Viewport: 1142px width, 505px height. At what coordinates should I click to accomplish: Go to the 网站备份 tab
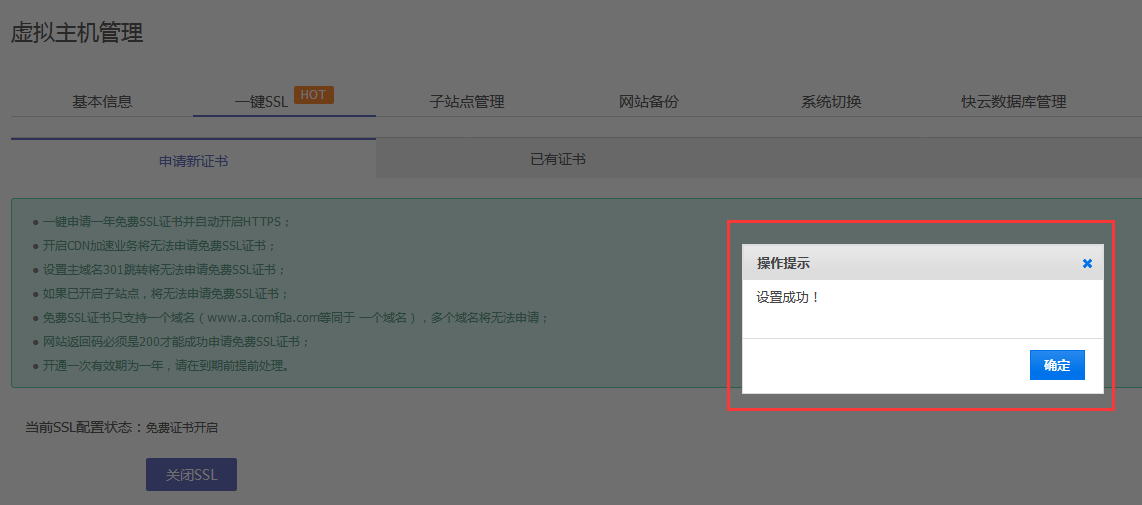click(x=648, y=102)
